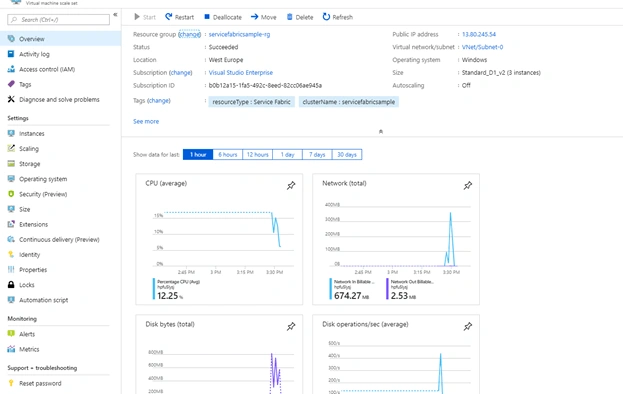Select the 6 hours time range
The height and width of the screenshot is (394, 623).
[x=228, y=155]
